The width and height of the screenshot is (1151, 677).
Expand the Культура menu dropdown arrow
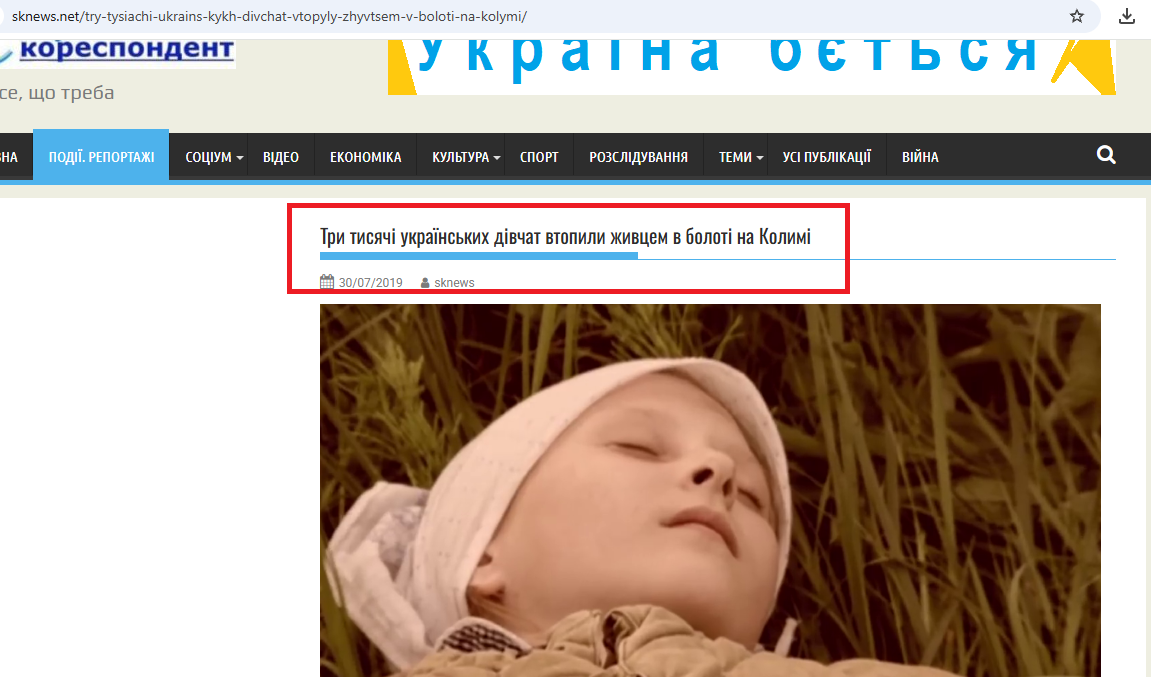pos(497,158)
